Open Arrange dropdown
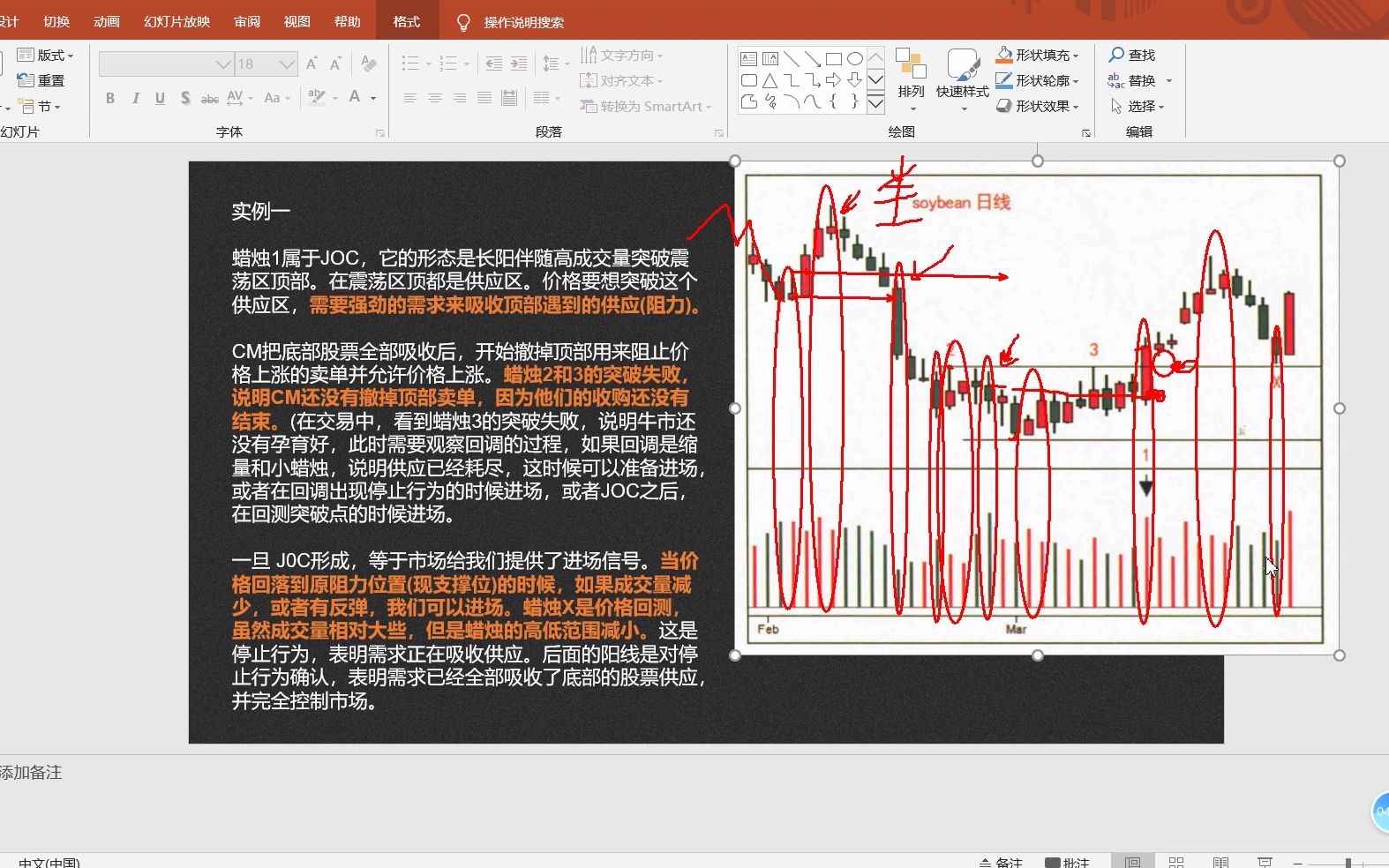 pyautogui.click(x=911, y=80)
